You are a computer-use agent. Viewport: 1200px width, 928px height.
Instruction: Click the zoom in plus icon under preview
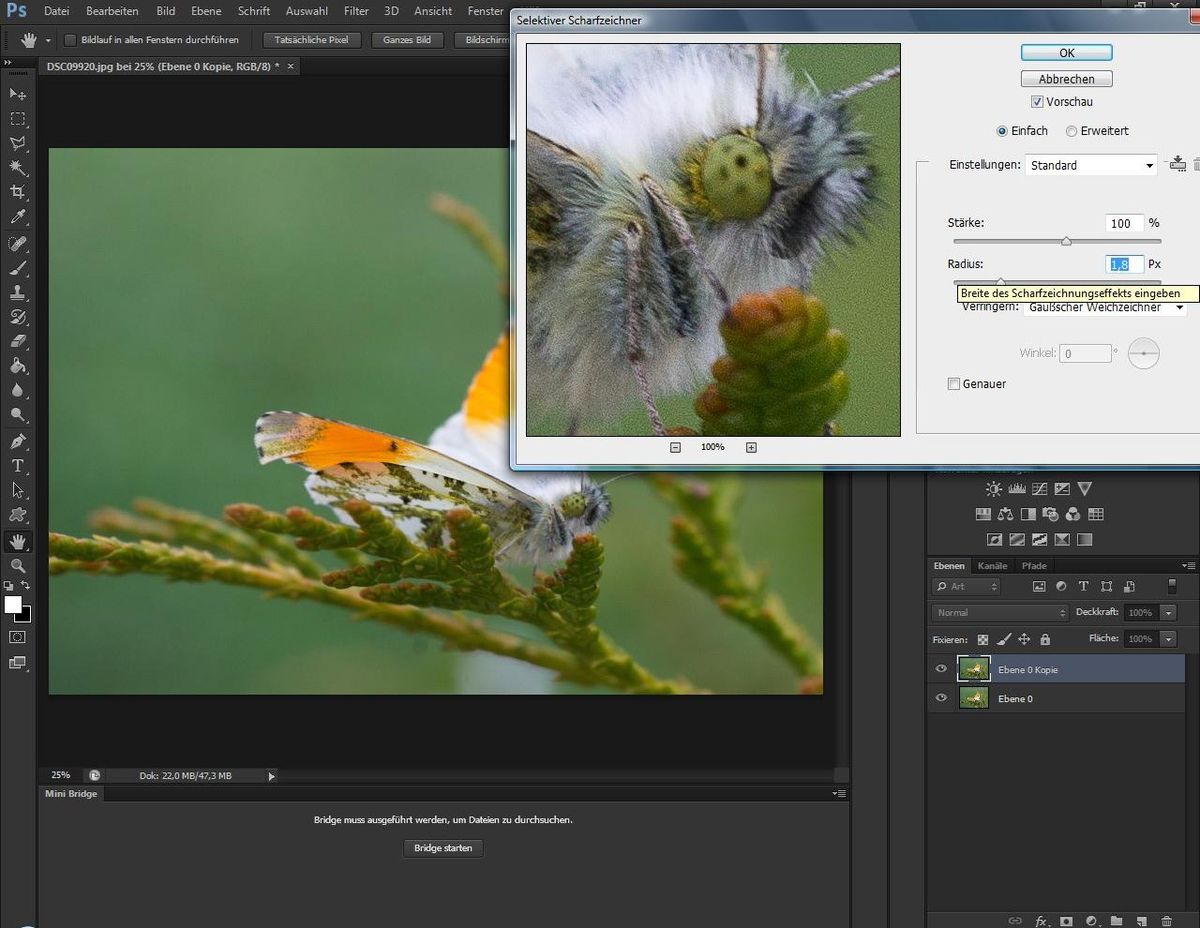(751, 447)
